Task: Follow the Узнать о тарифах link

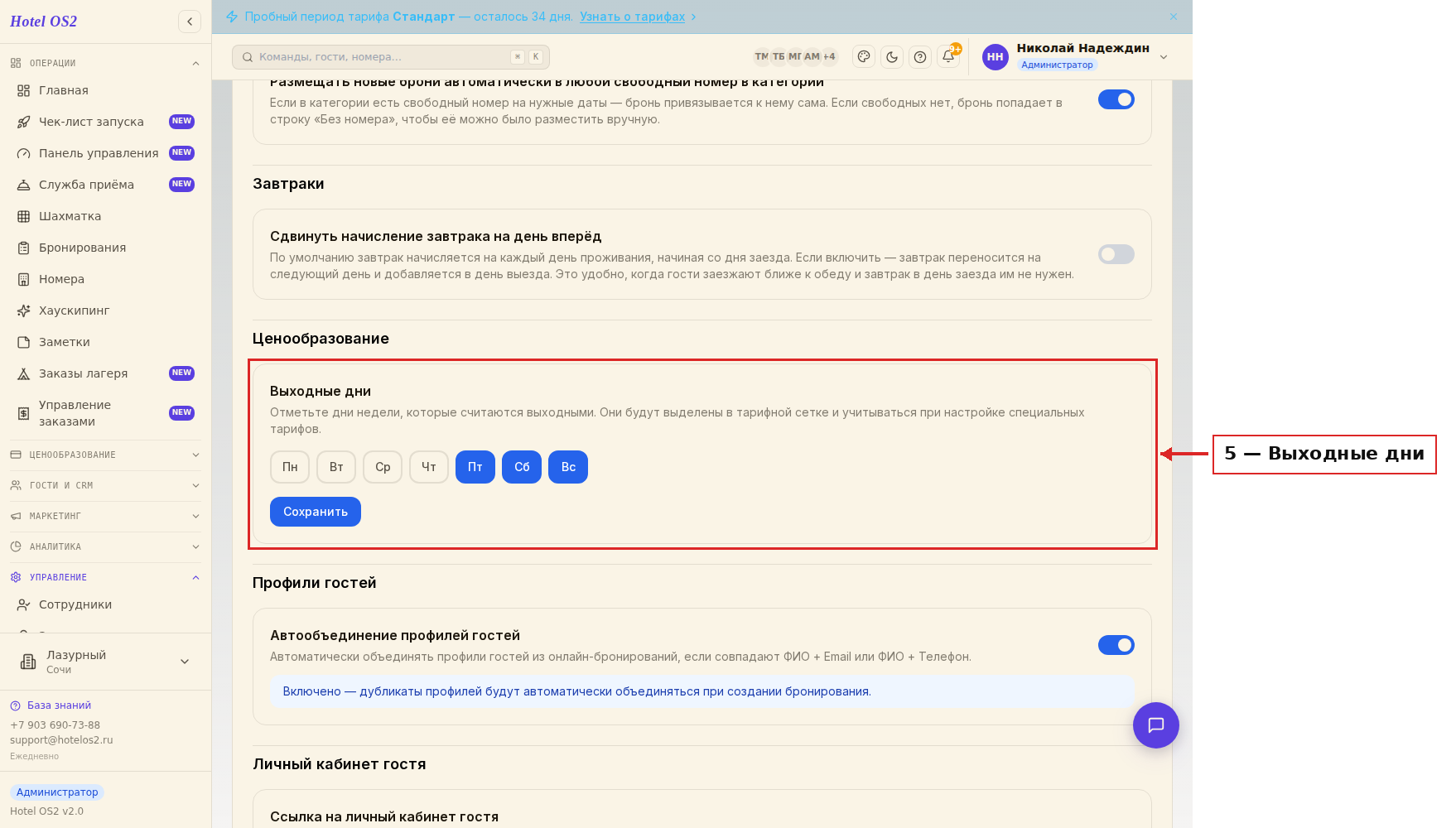Action: tap(633, 17)
